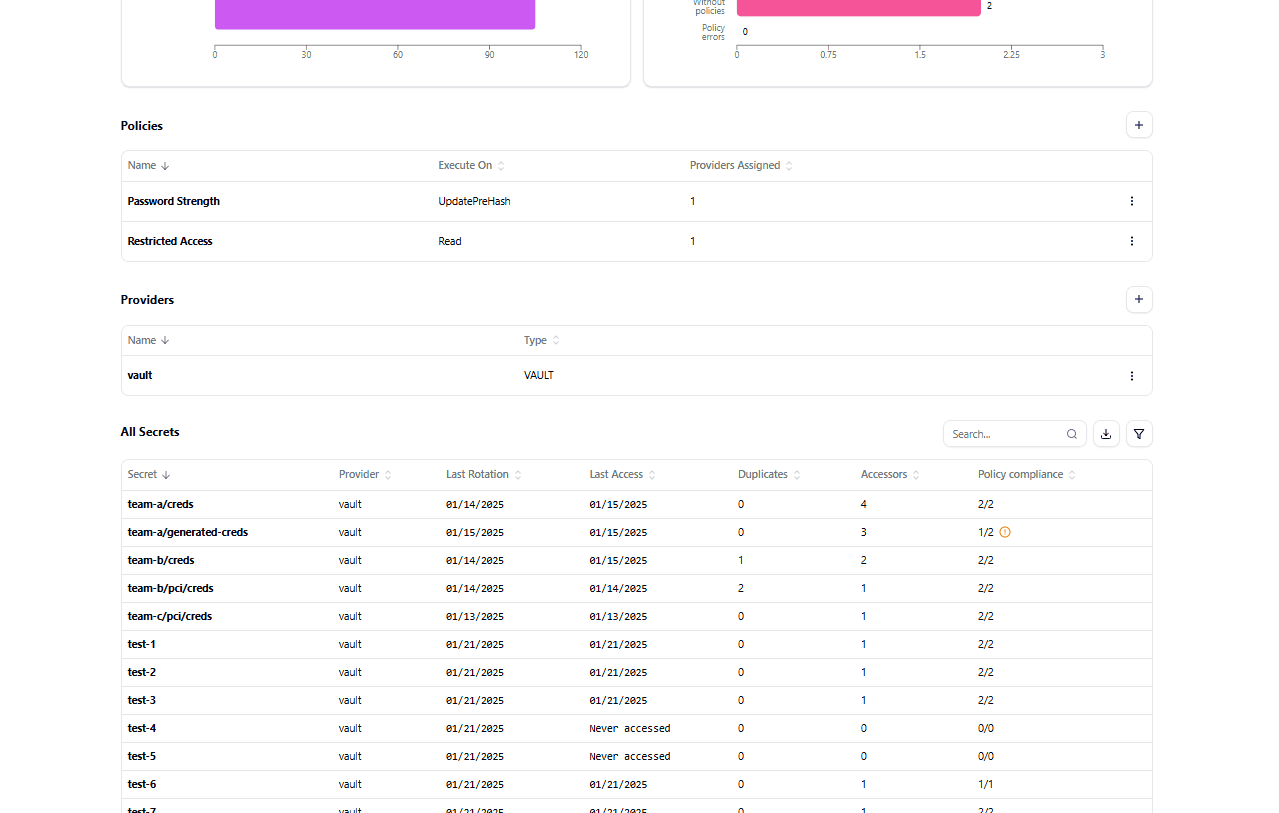Open the All Secrets filter options
This screenshot has height=813, width=1279.
coord(1138,433)
